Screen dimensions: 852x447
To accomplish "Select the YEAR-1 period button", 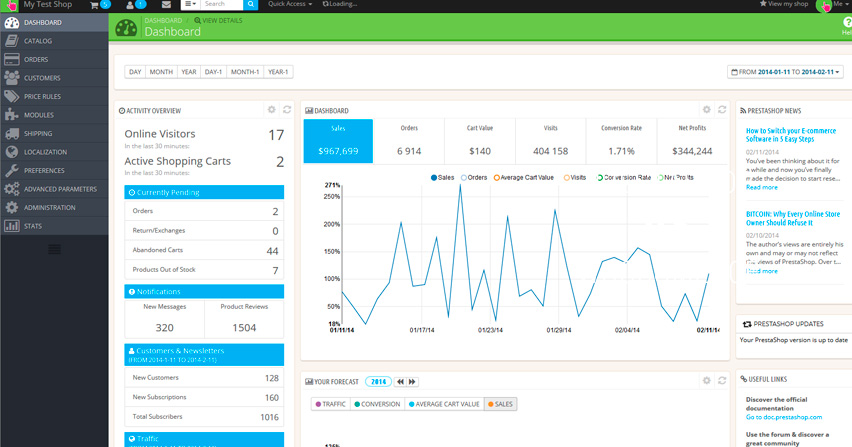I will pos(278,72).
